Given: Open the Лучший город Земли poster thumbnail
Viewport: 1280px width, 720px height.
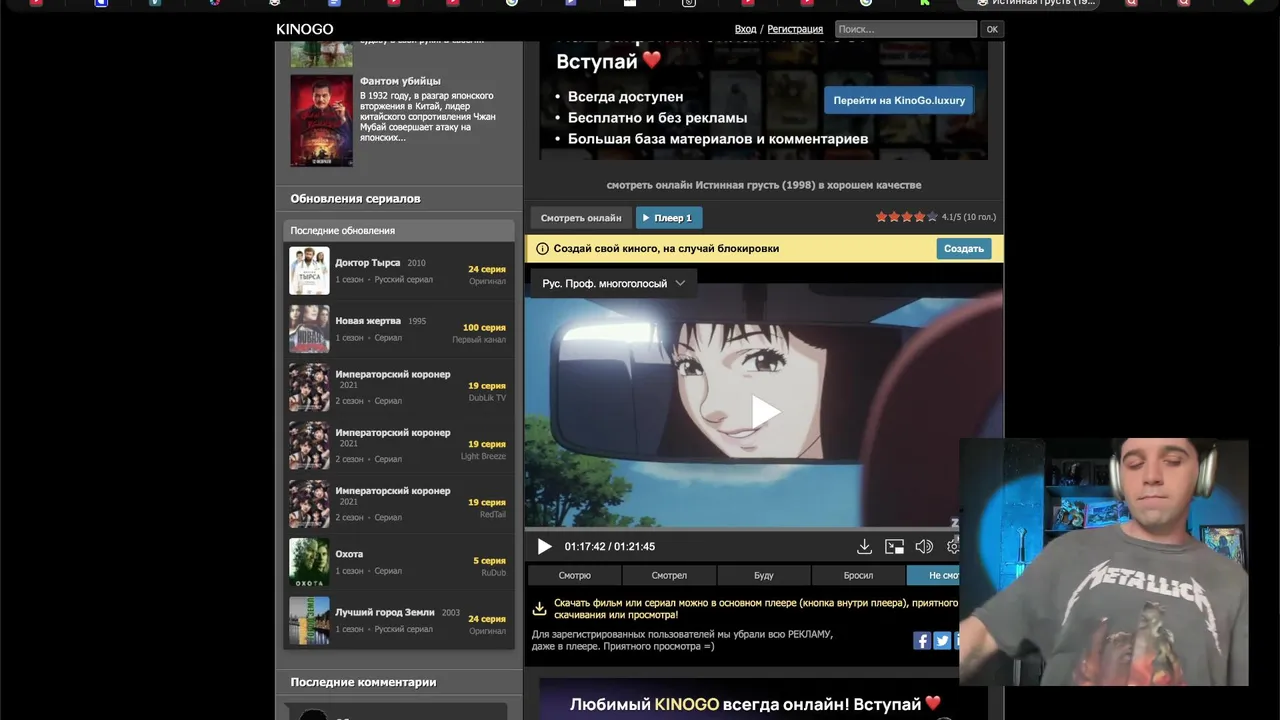Looking at the screenshot, I should pos(309,620).
